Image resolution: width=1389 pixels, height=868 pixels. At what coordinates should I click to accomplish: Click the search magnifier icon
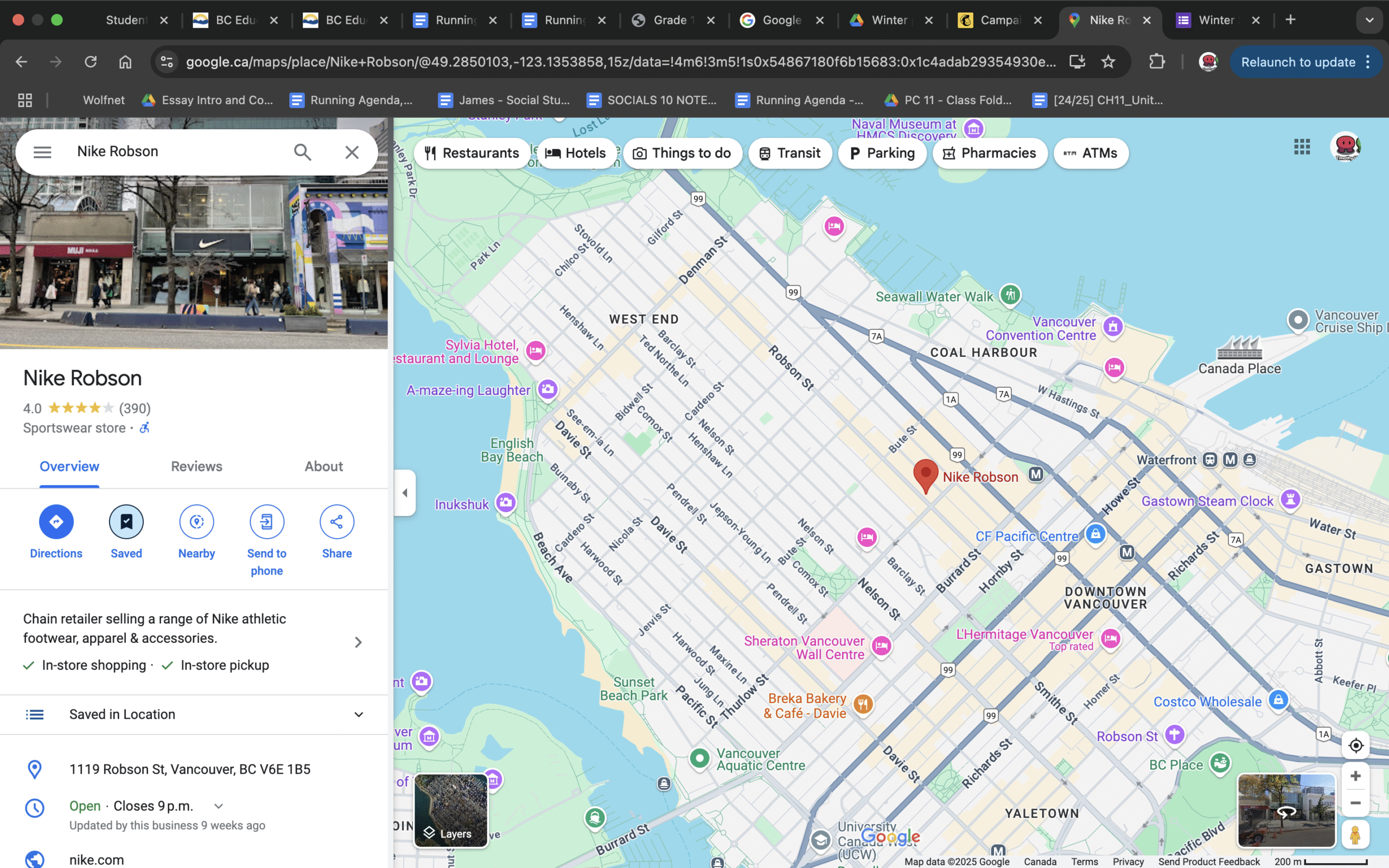click(302, 152)
